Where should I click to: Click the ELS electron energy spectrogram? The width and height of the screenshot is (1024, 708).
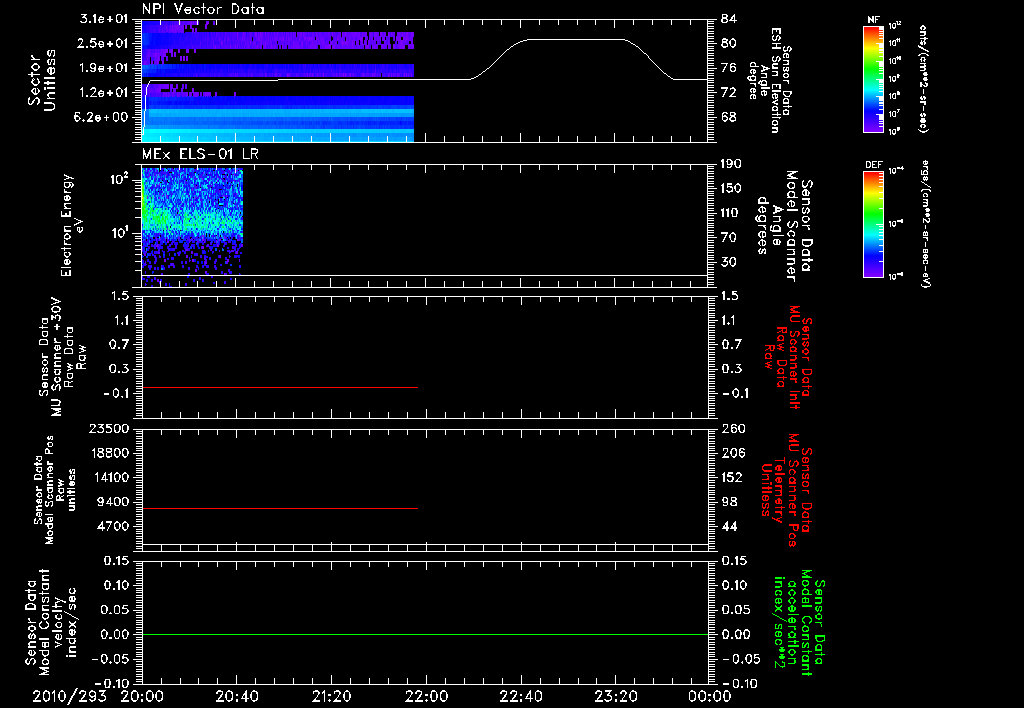click(193, 227)
